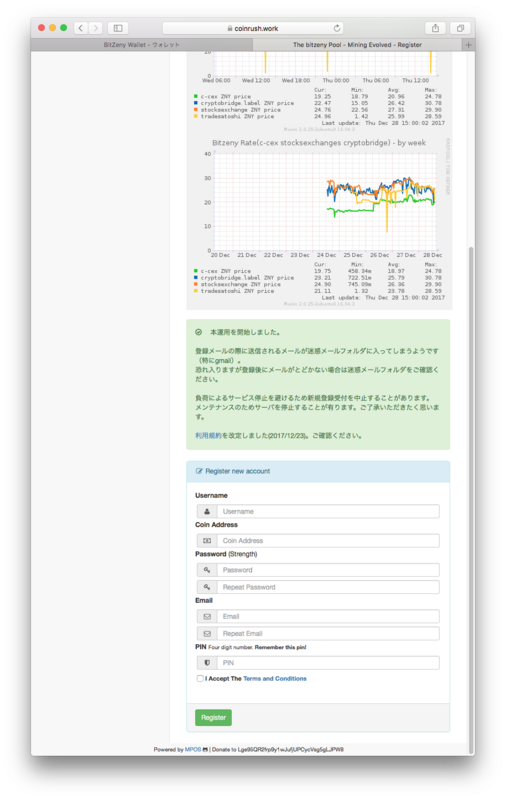Click the Four digit number PIN hint

pos(257,647)
